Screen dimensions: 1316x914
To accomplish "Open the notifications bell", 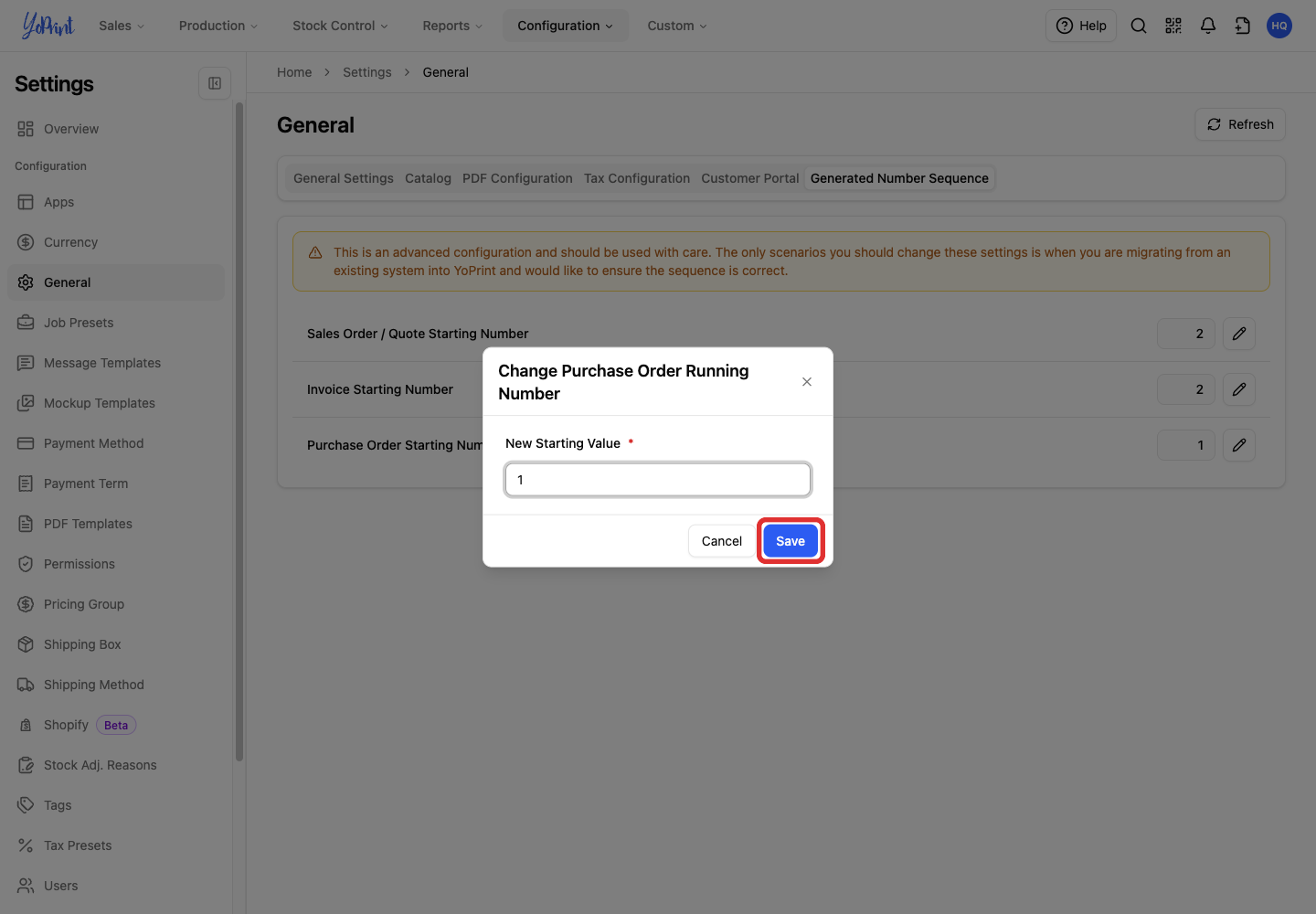I will click(x=1208, y=26).
